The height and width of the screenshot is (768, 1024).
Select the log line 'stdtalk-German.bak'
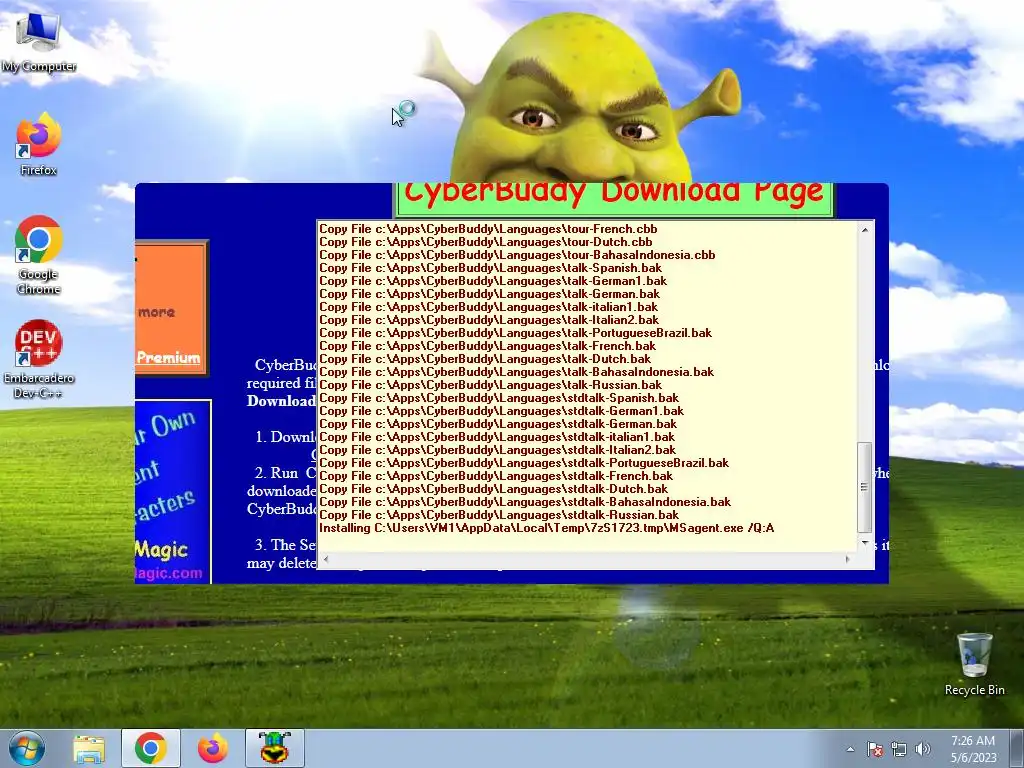point(498,424)
